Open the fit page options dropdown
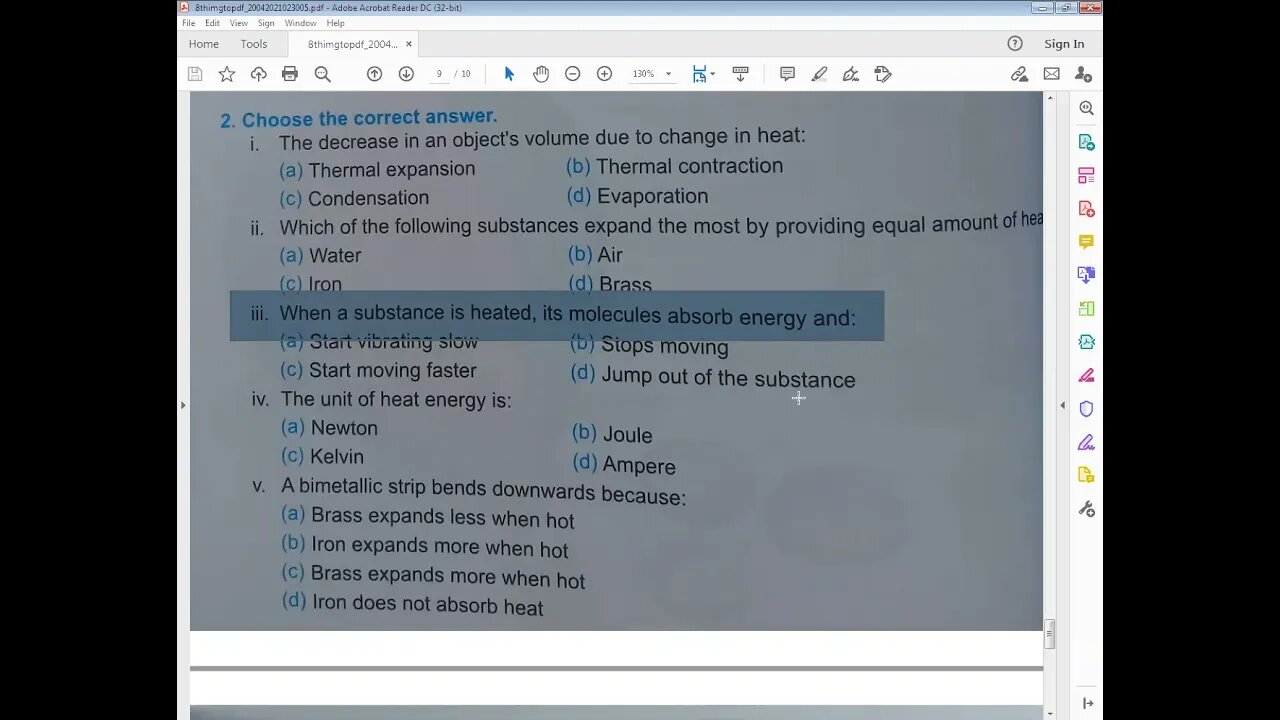The width and height of the screenshot is (1280, 720). coord(703,74)
